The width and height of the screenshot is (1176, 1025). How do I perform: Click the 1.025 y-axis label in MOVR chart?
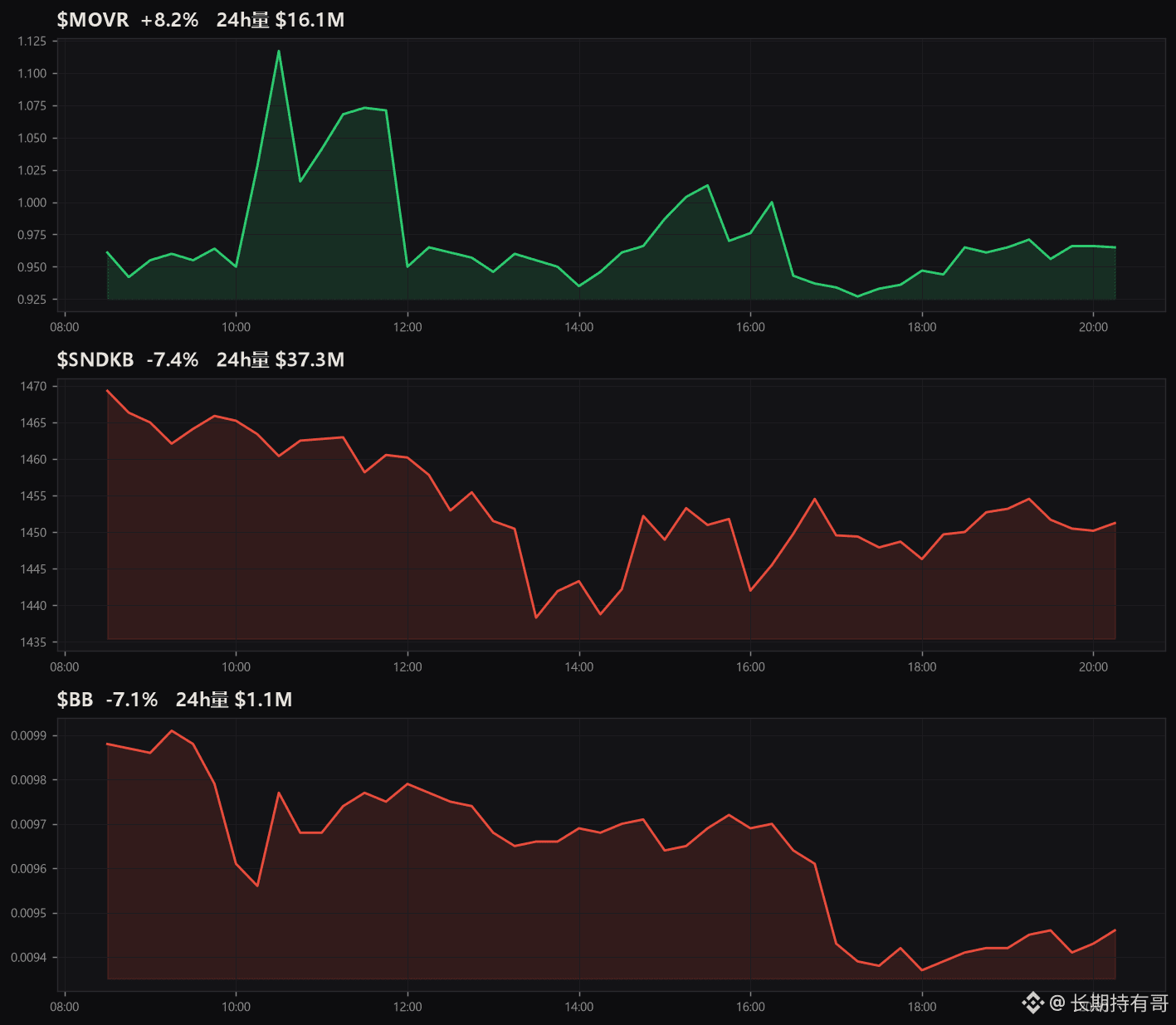click(x=32, y=171)
